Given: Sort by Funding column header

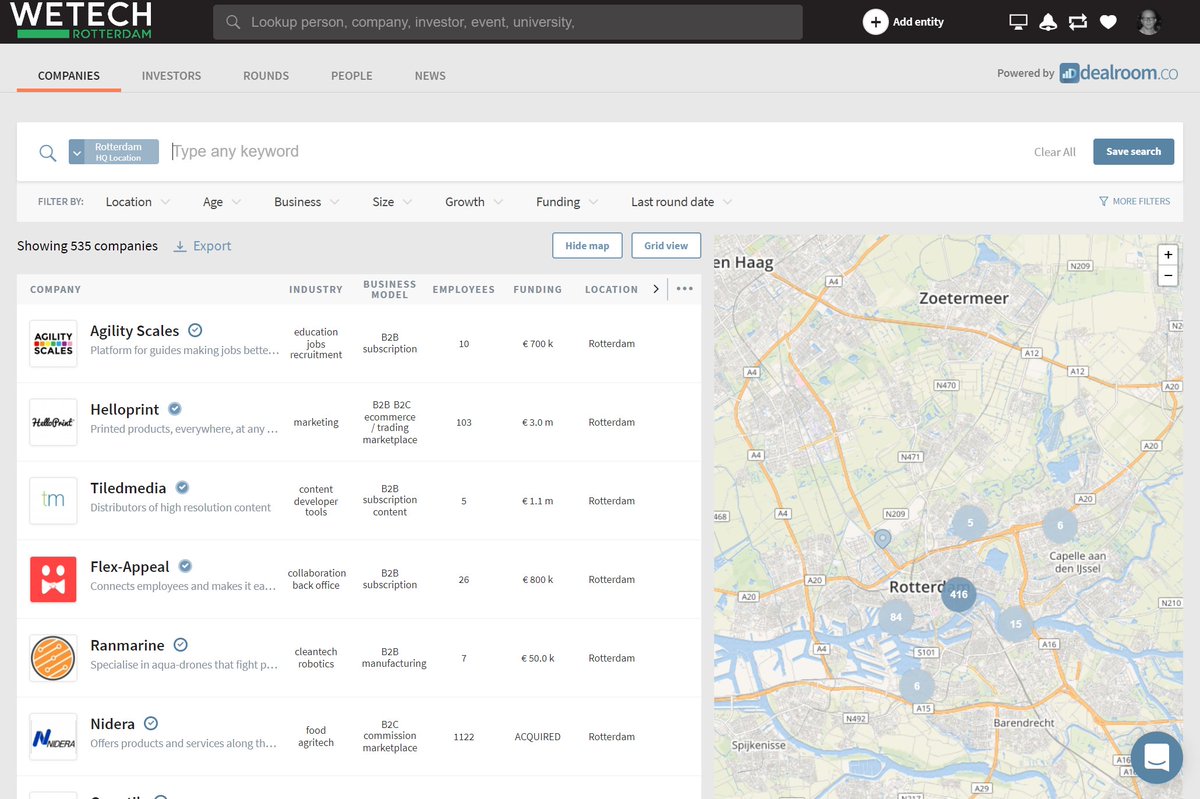Looking at the screenshot, I should click(x=538, y=289).
